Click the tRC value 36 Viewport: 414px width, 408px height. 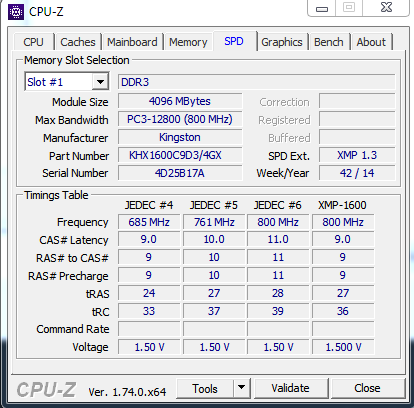click(343, 311)
